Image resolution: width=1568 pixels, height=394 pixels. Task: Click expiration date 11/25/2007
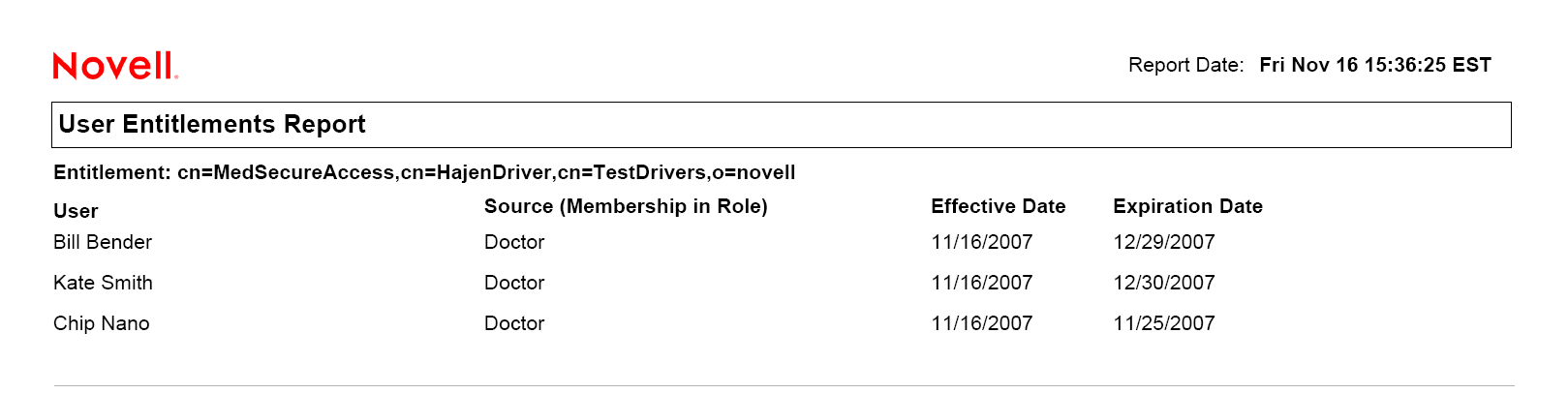pos(1164,323)
